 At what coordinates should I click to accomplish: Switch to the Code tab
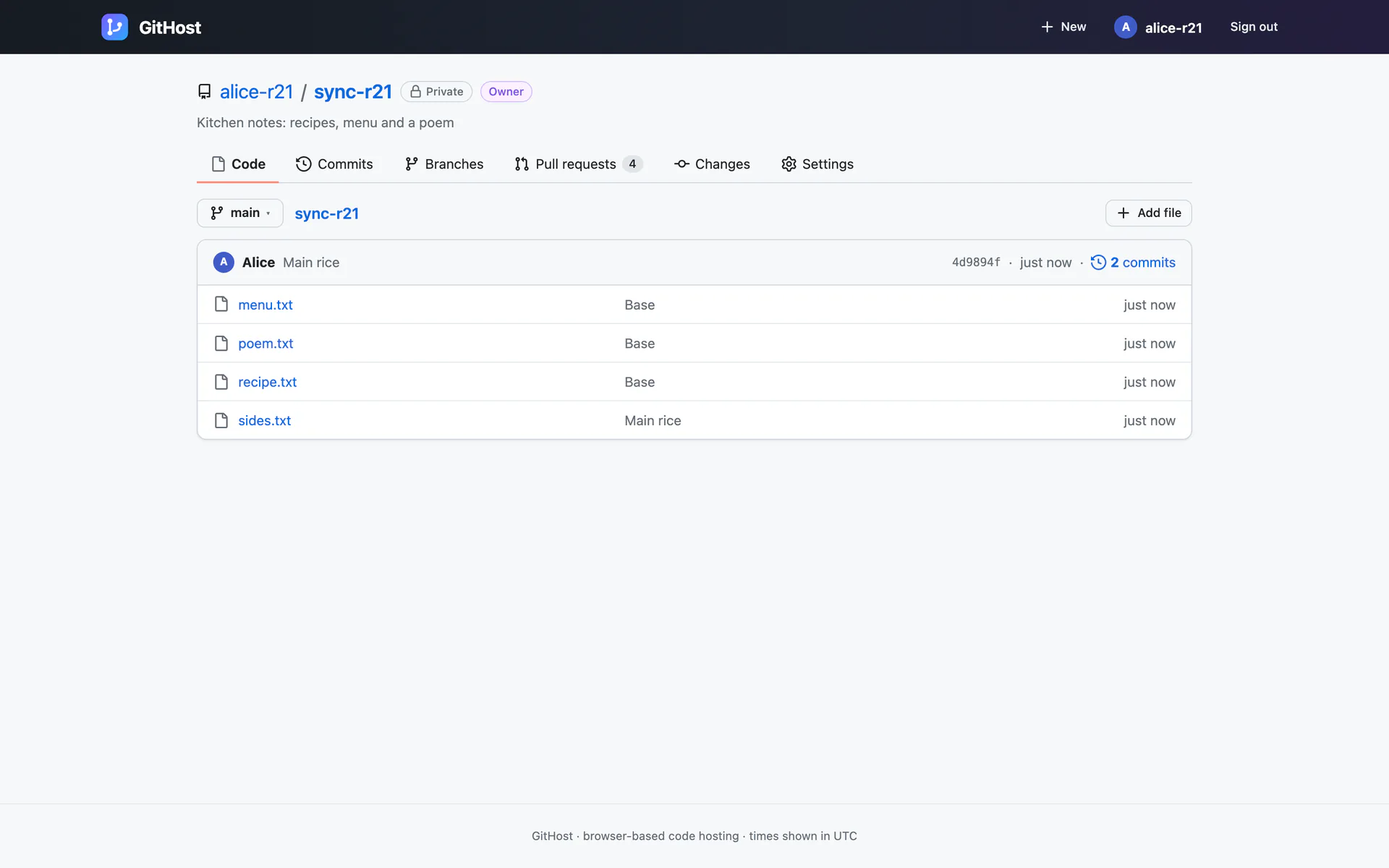coord(238,164)
